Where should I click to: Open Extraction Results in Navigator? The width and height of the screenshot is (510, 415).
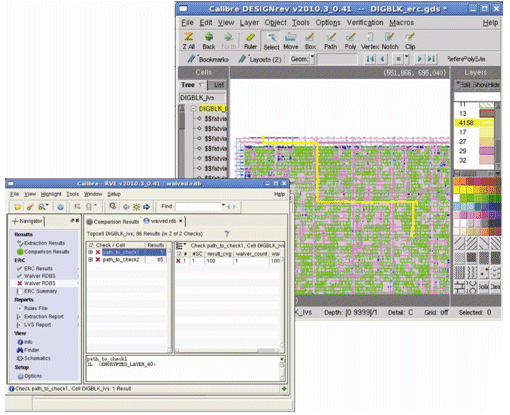click(x=41, y=243)
